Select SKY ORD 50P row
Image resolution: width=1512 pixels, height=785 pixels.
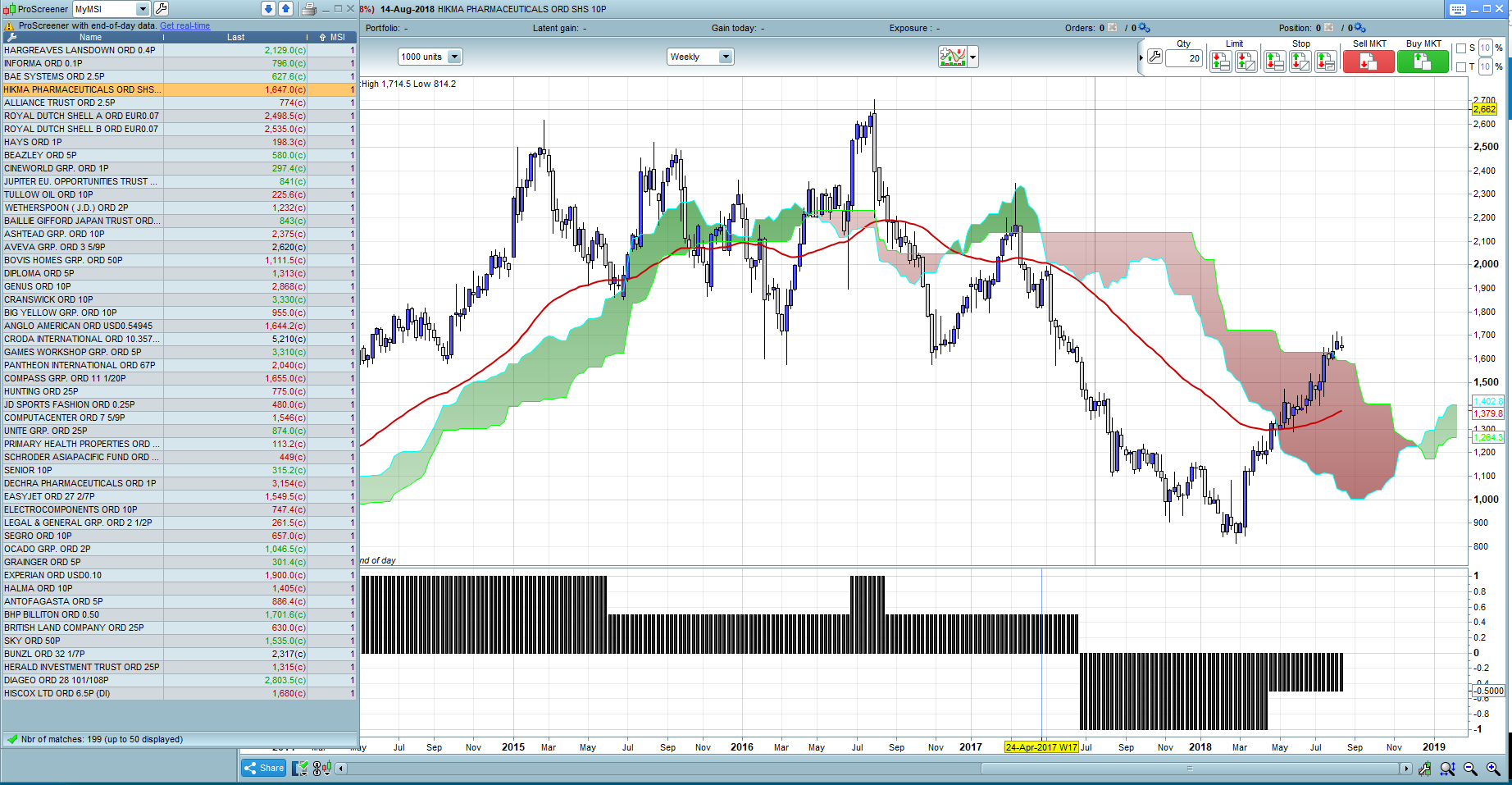click(x=179, y=641)
